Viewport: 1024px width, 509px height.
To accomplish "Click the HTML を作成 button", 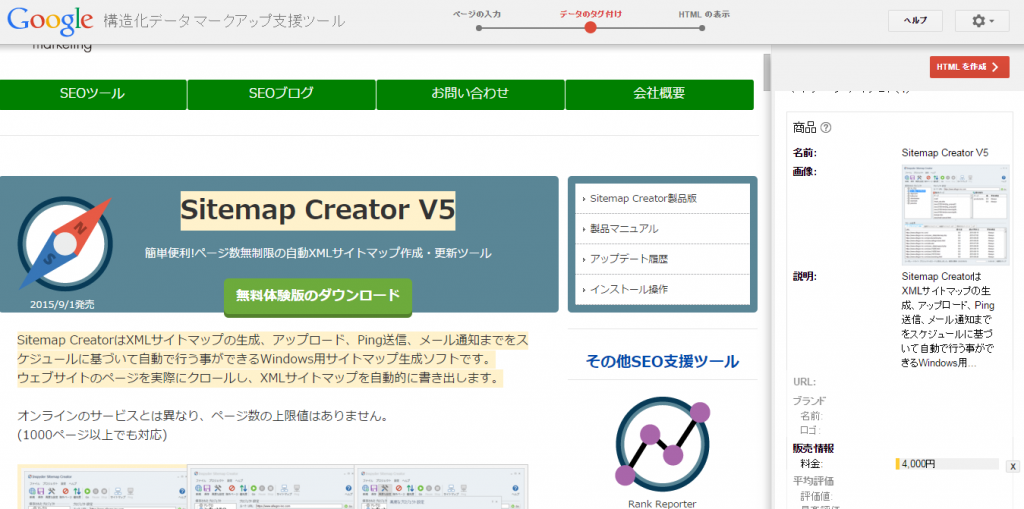I will [969, 67].
